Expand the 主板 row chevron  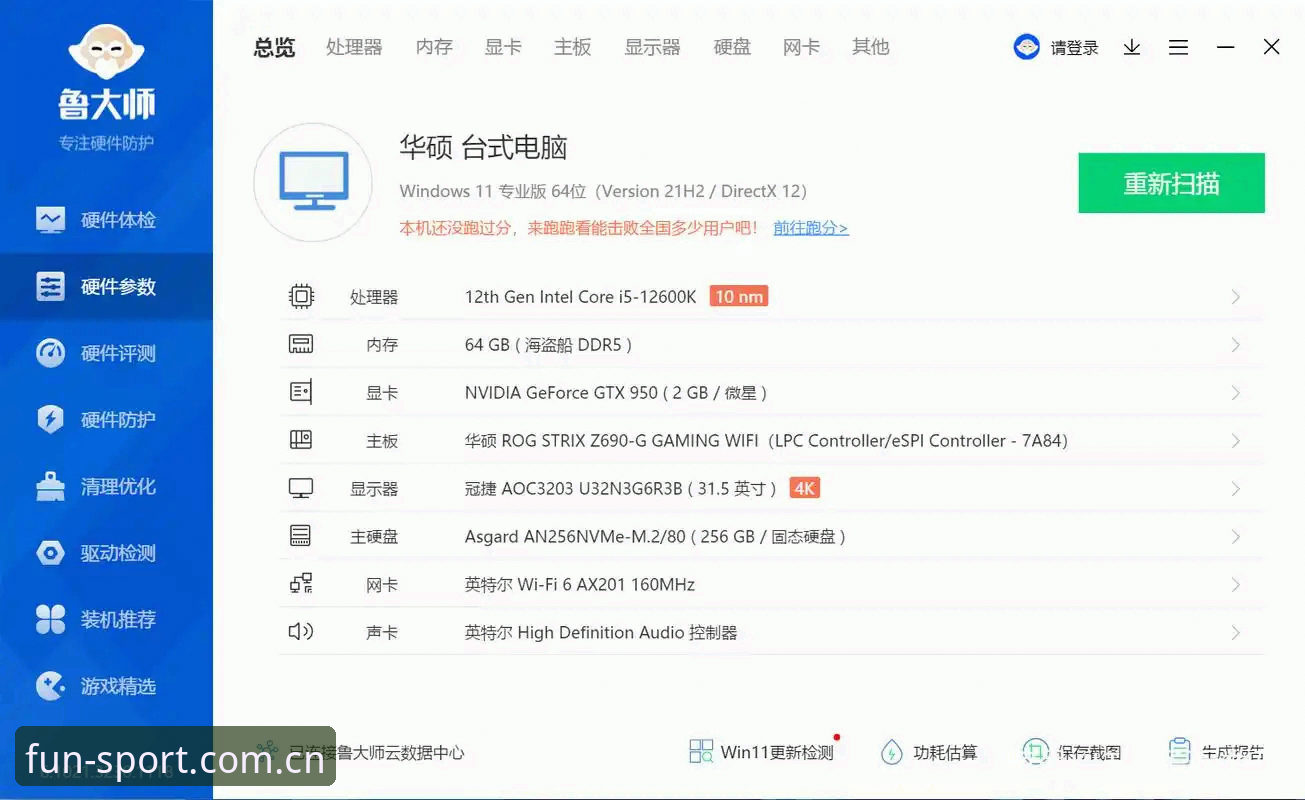pos(1236,441)
